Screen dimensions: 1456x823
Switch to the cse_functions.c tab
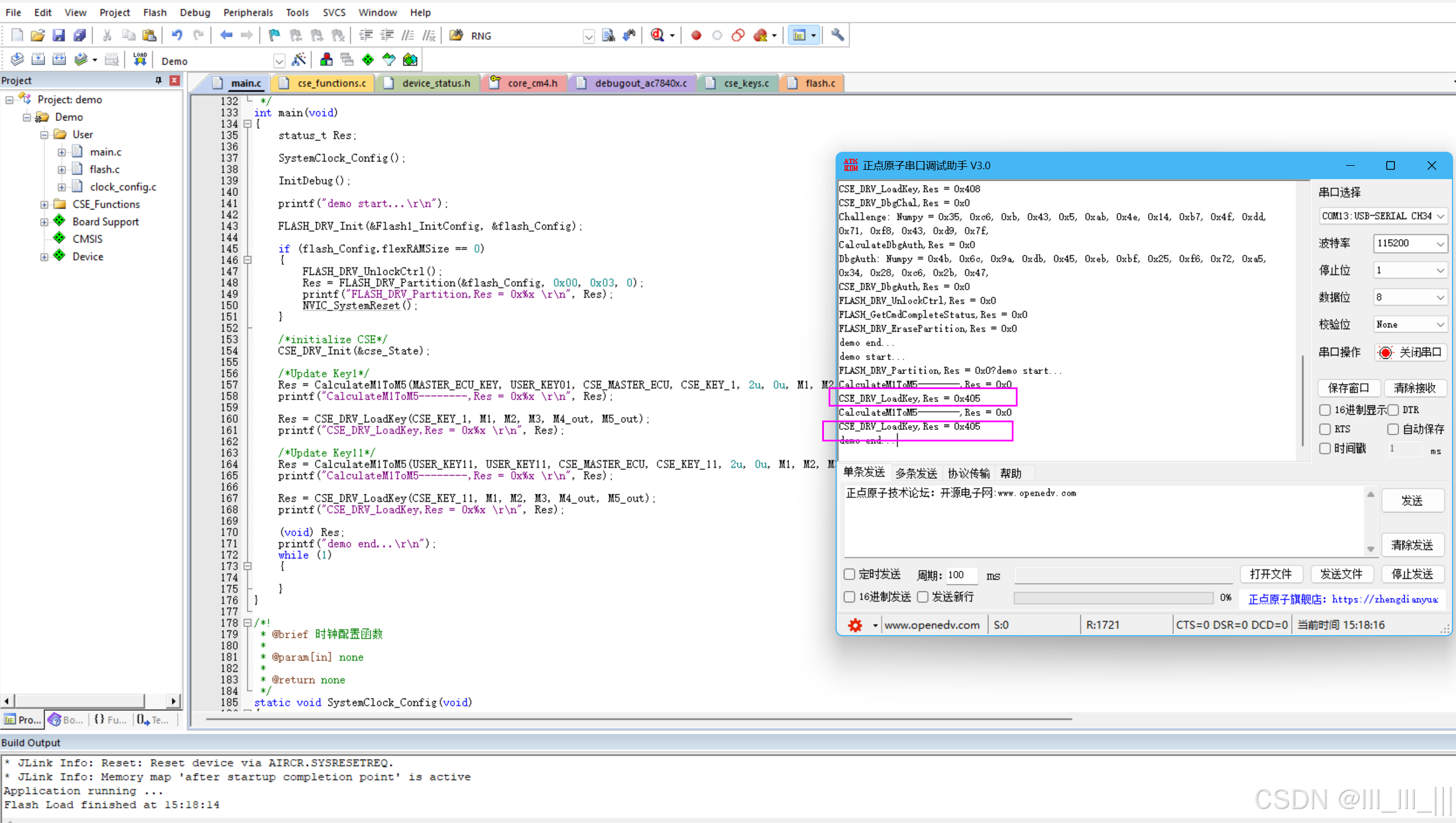click(x=331, y=83)
